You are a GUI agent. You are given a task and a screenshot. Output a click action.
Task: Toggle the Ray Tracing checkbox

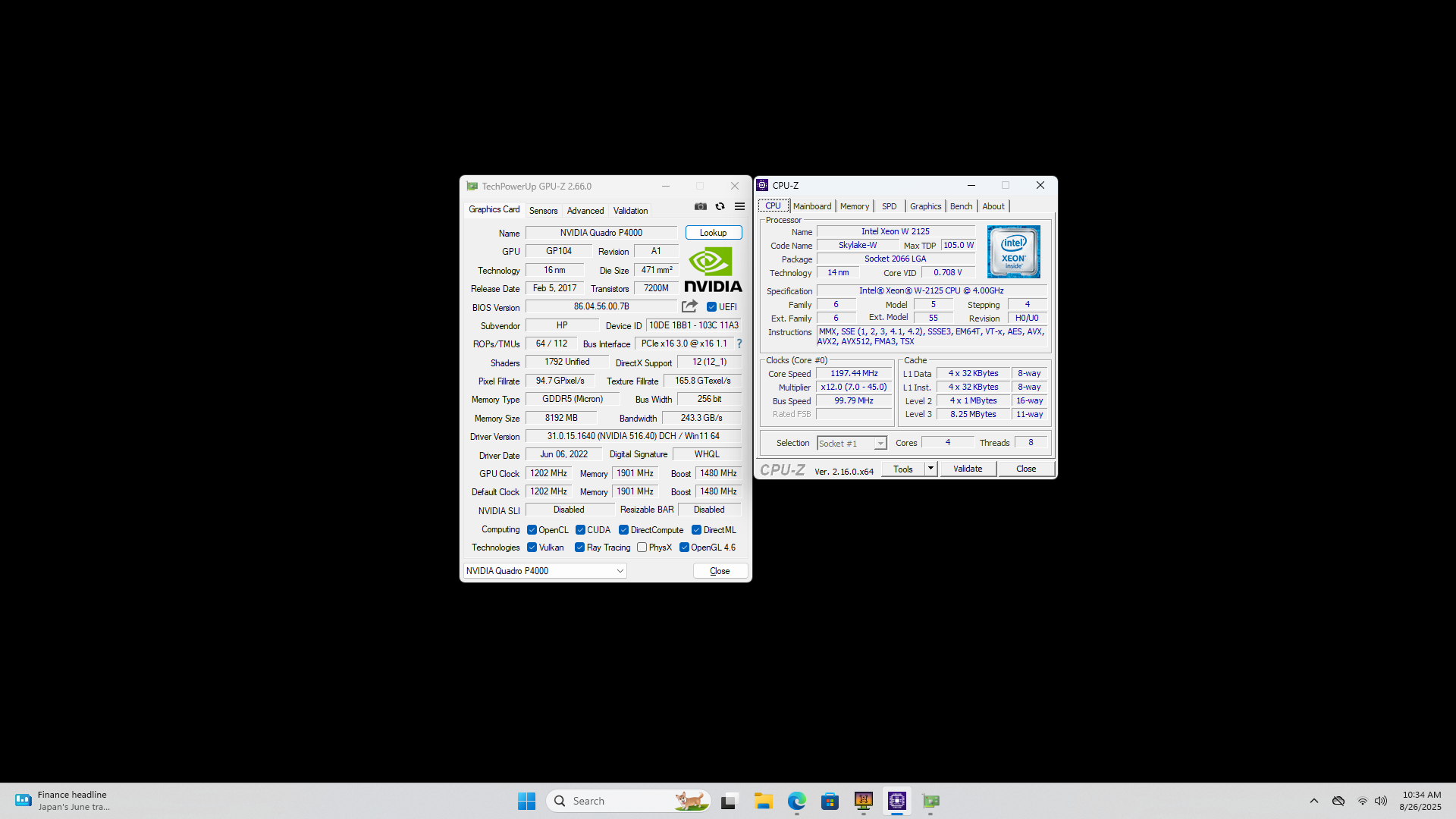pyautogui.click(x=579, y=548)
